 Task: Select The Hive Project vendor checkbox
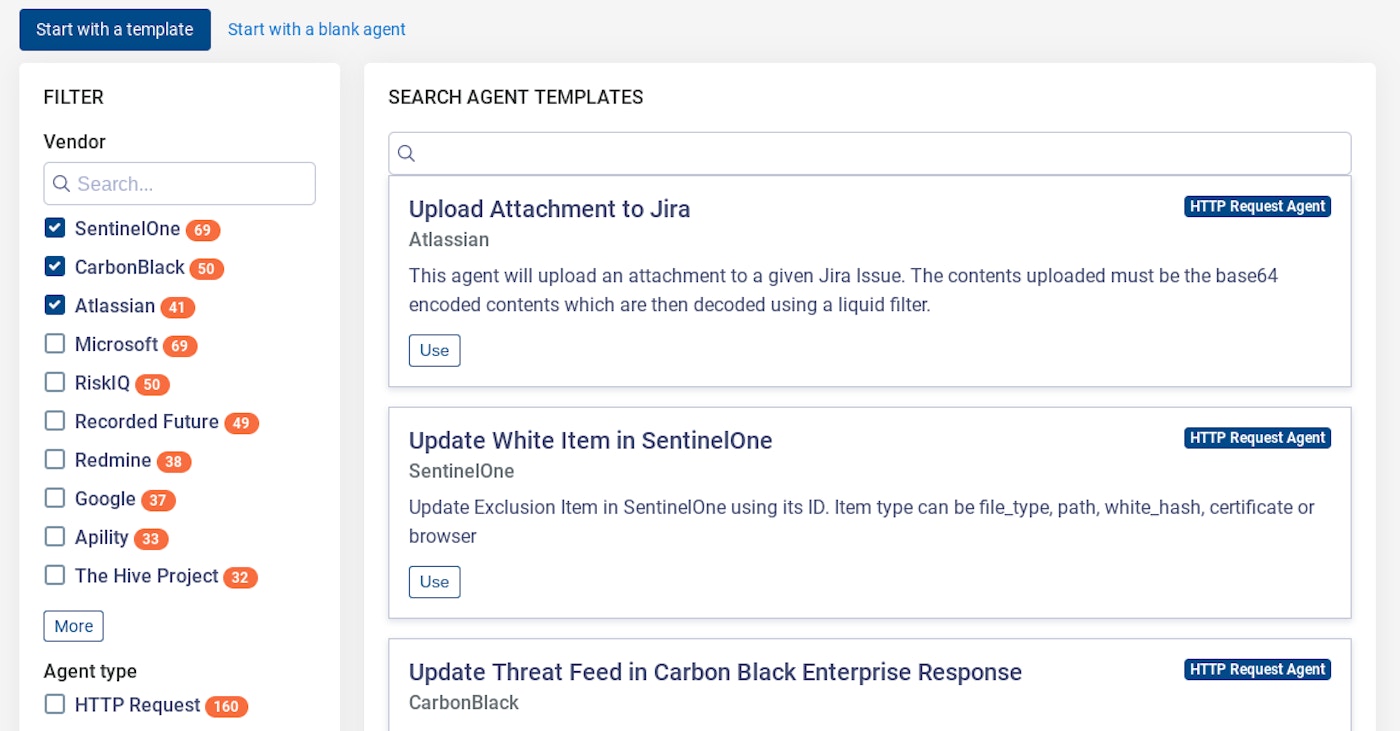55,575
